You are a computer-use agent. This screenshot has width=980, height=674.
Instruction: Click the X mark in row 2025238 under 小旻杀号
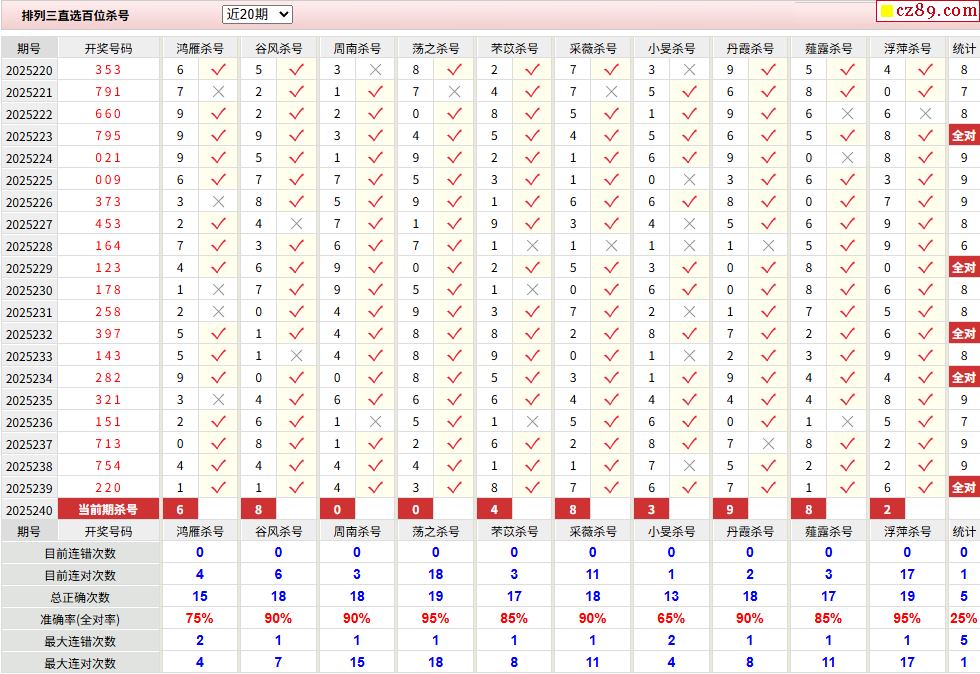pos(689,466)
